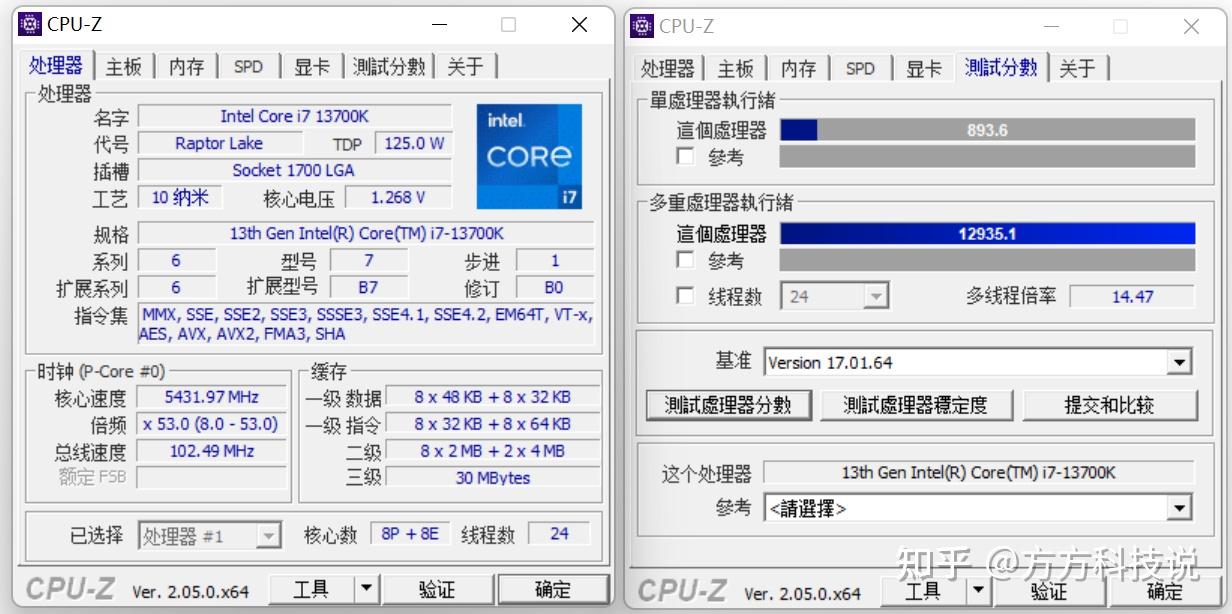Click the CPU-Z icon on the right window

coord(643,26)
